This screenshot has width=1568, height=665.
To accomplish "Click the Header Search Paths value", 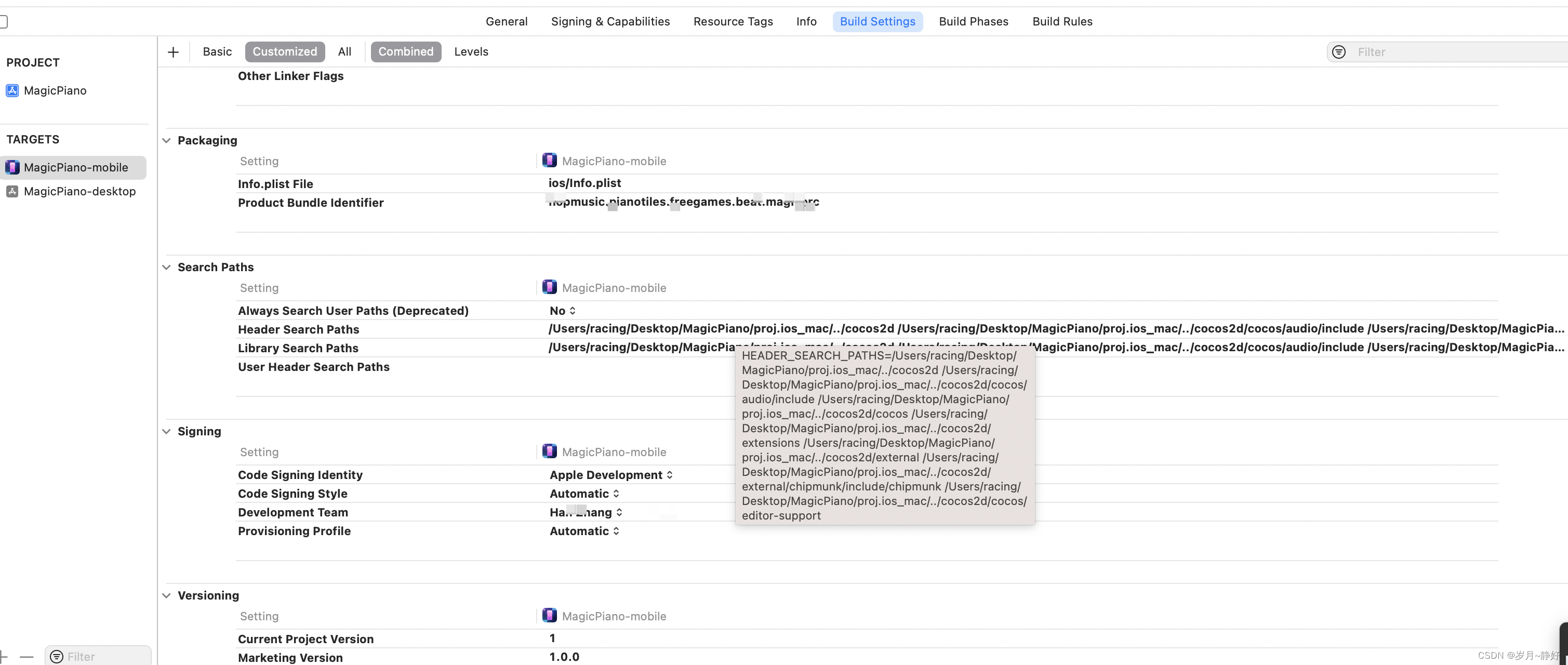I will [1056, 328].
